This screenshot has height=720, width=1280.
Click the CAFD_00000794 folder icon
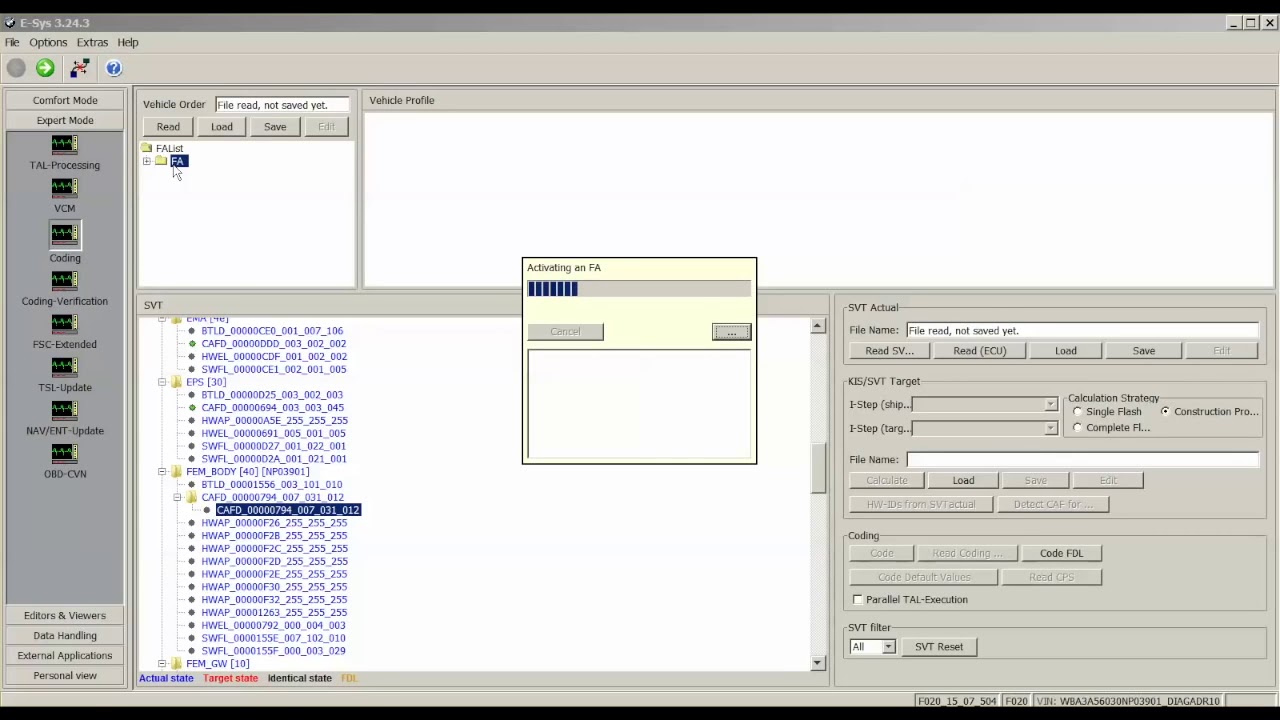click(191, 497)
